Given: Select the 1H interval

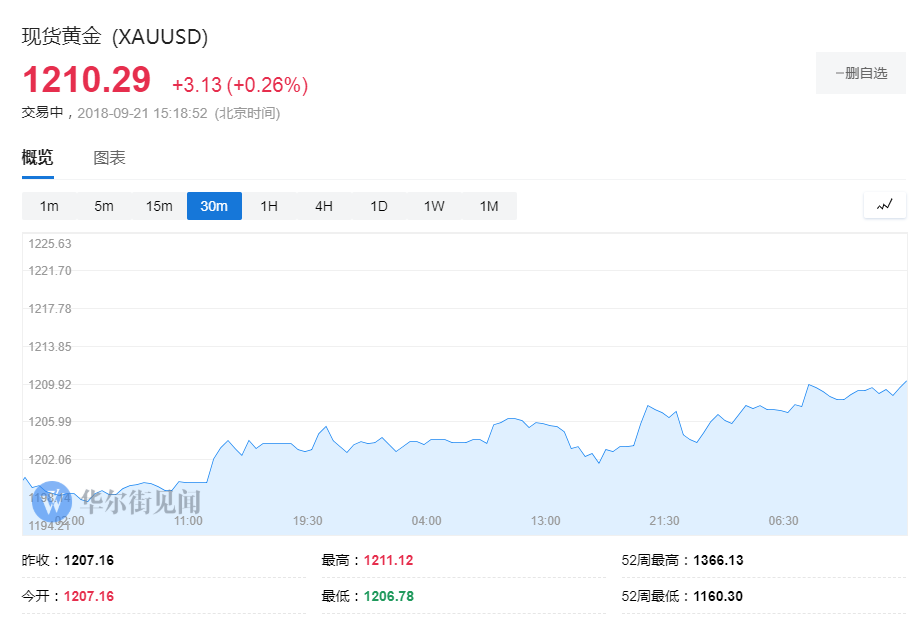Looking at the screenshot, I should [269, 206].
